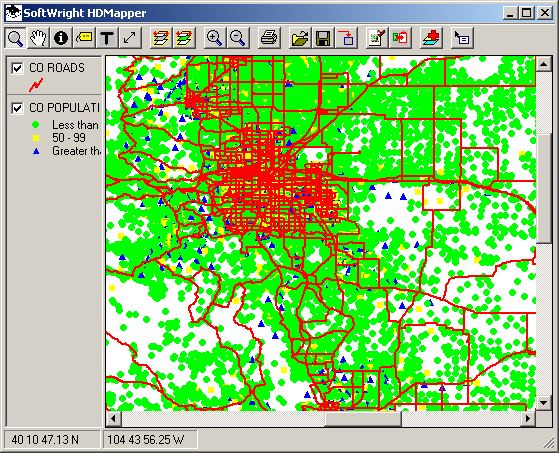This screenshot has height=453, width=559.
Task: Select the label tag tool
Action: [84, 38]
